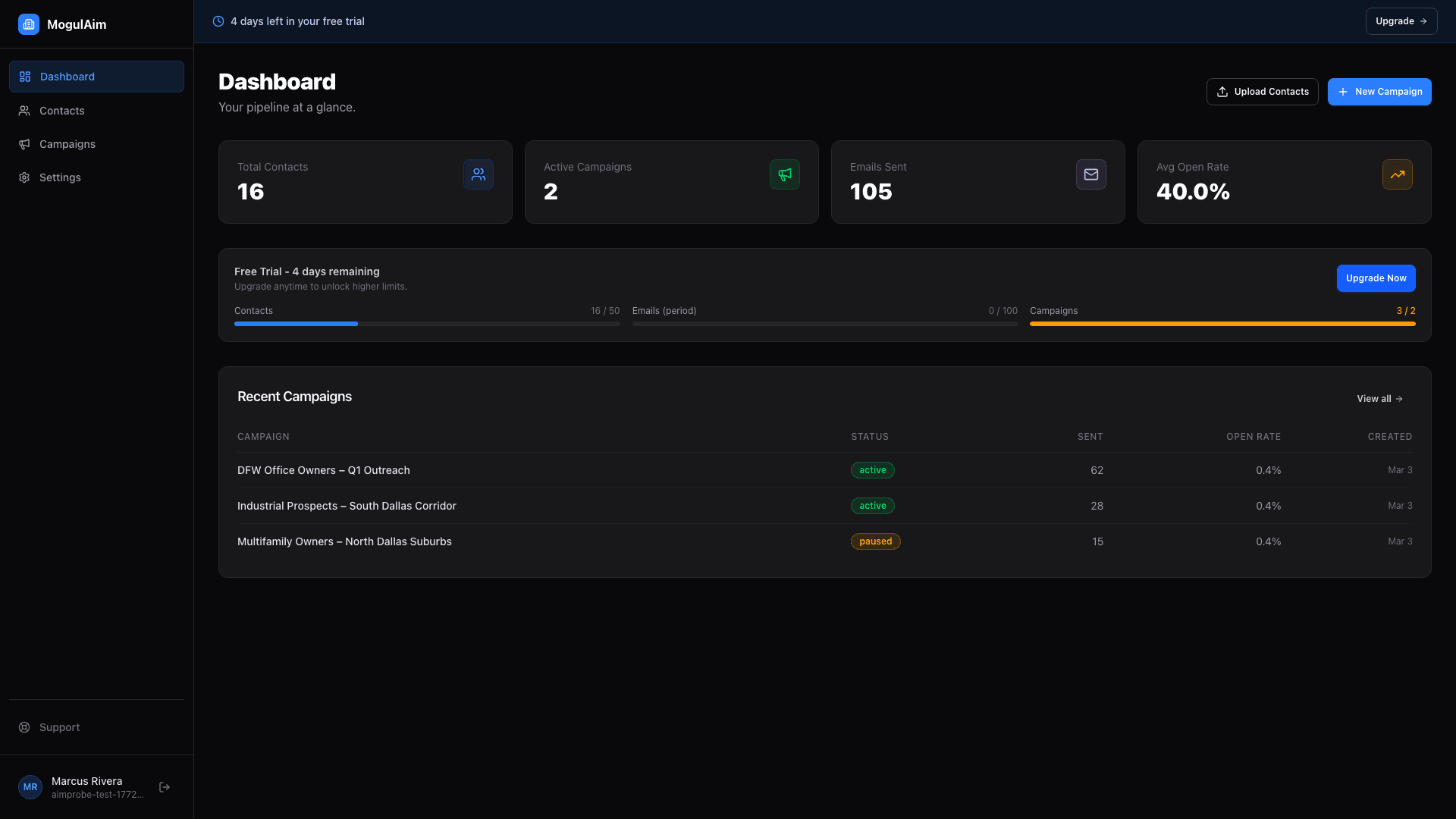Click the trending-up icon on Avg Open Rate card

coord(1396,174)
